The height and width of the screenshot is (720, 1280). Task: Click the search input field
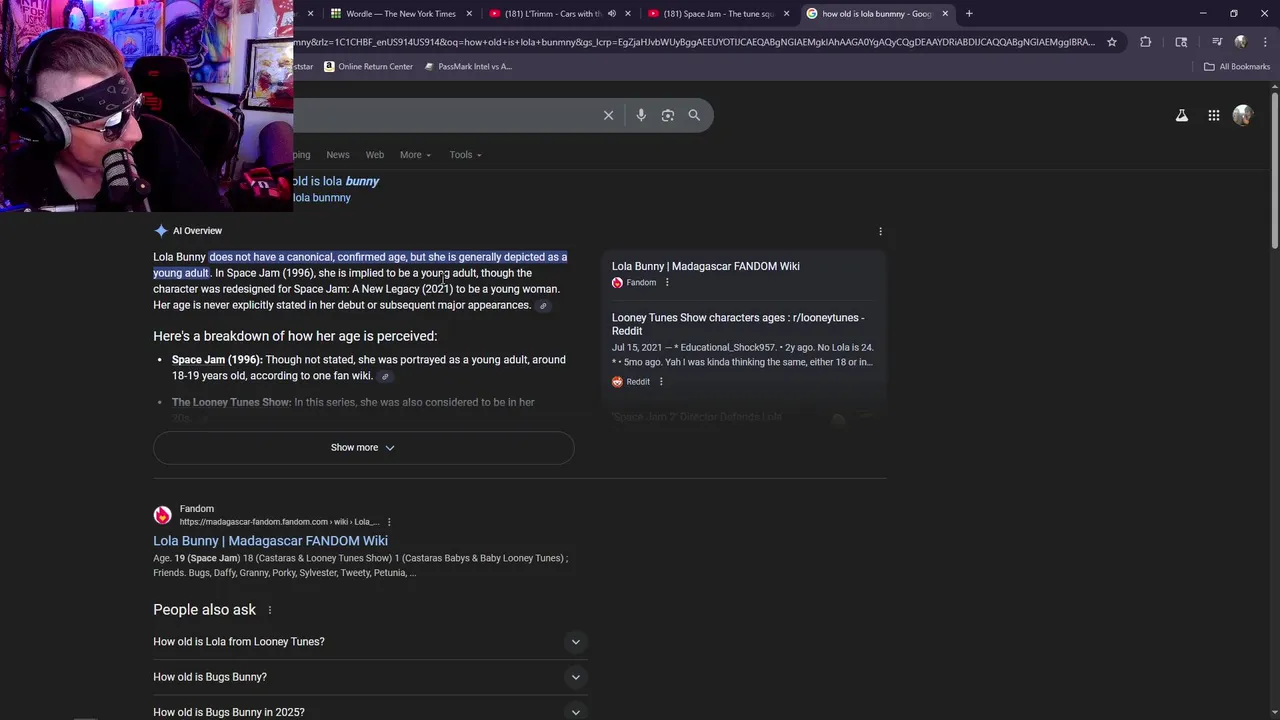(x=445, y=115)
